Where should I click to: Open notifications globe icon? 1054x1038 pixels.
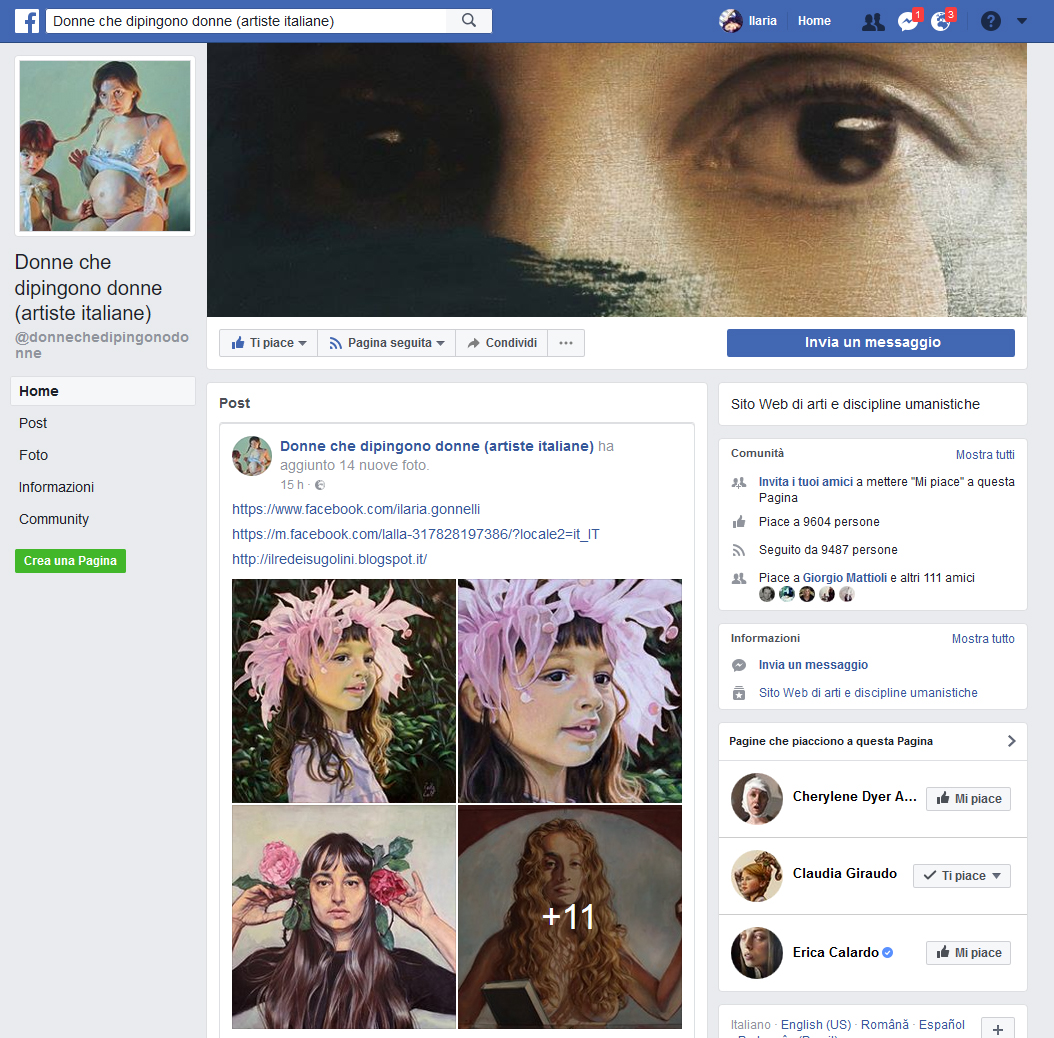point(941,22)
